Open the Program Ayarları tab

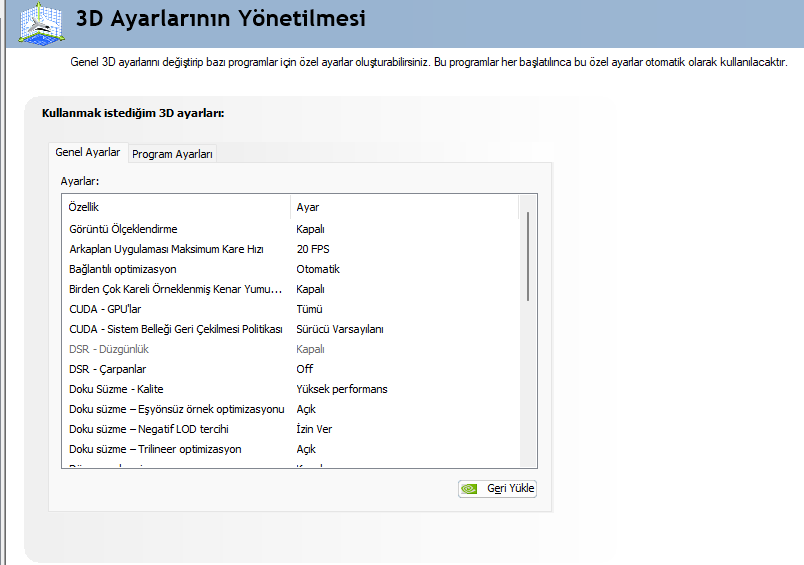pos(172,154)
